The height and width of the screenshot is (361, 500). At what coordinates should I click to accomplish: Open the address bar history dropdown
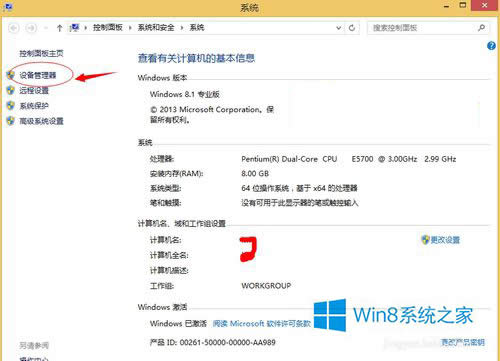tap(339, 28)
